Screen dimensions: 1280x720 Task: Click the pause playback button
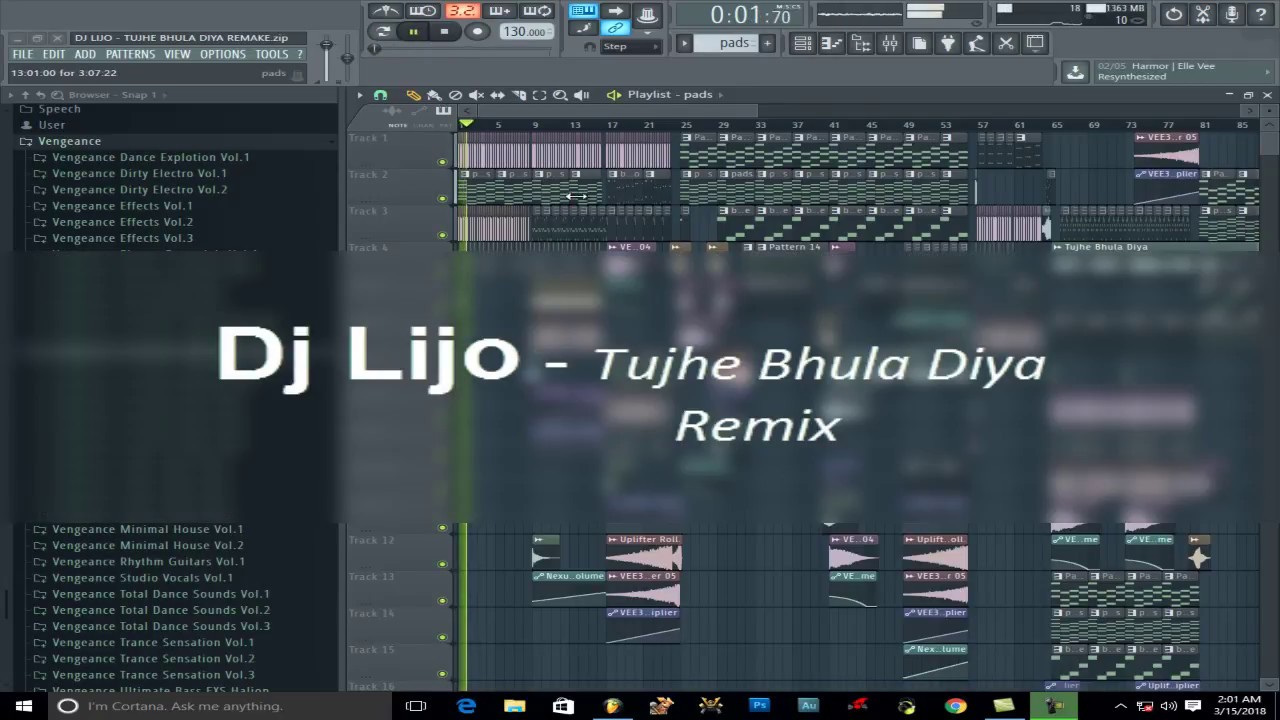tap(413, 32)
